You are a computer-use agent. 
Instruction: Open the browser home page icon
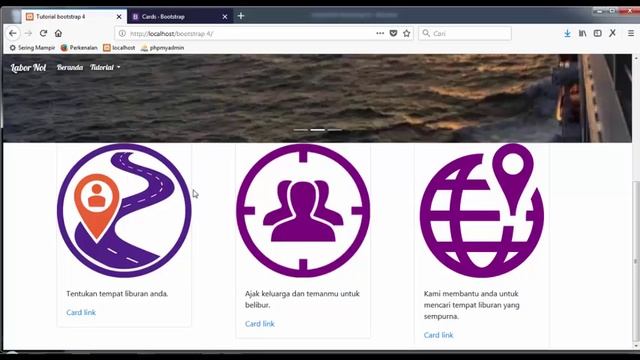58,33
